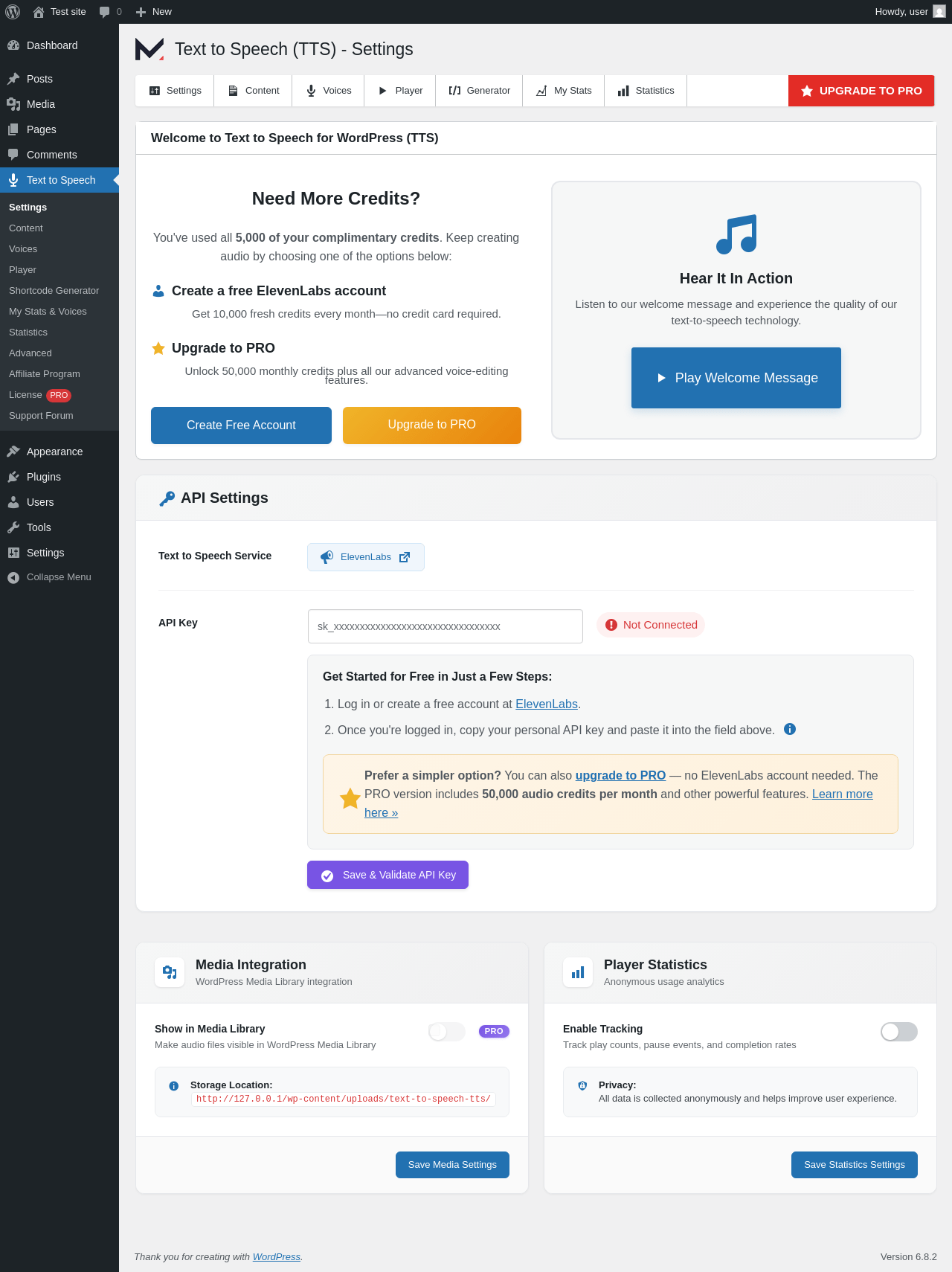Viewport: 952px width, 1272px height.
Task: Open the upgrade to PRO link
Action: pos(620,775)
